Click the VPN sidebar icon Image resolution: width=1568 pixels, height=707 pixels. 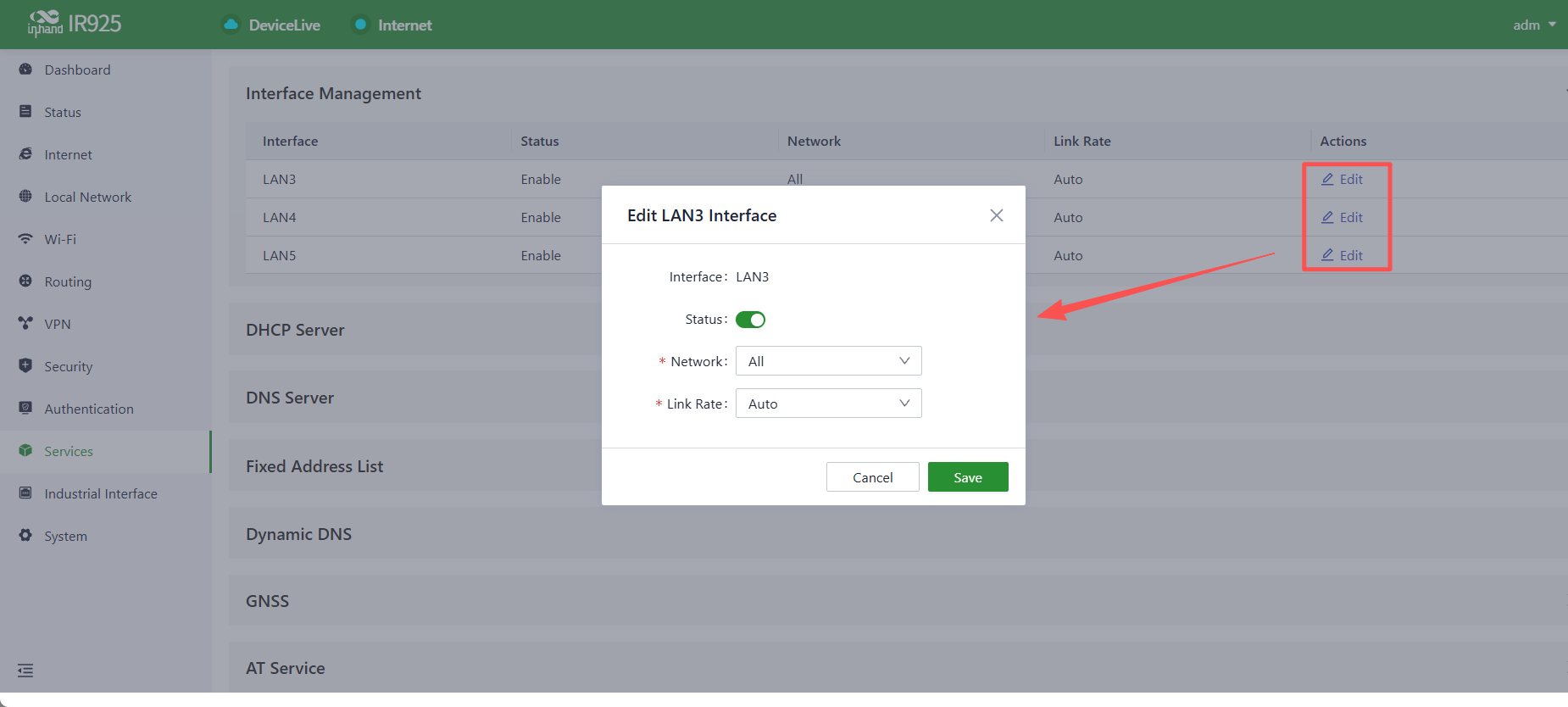(25, 324)
